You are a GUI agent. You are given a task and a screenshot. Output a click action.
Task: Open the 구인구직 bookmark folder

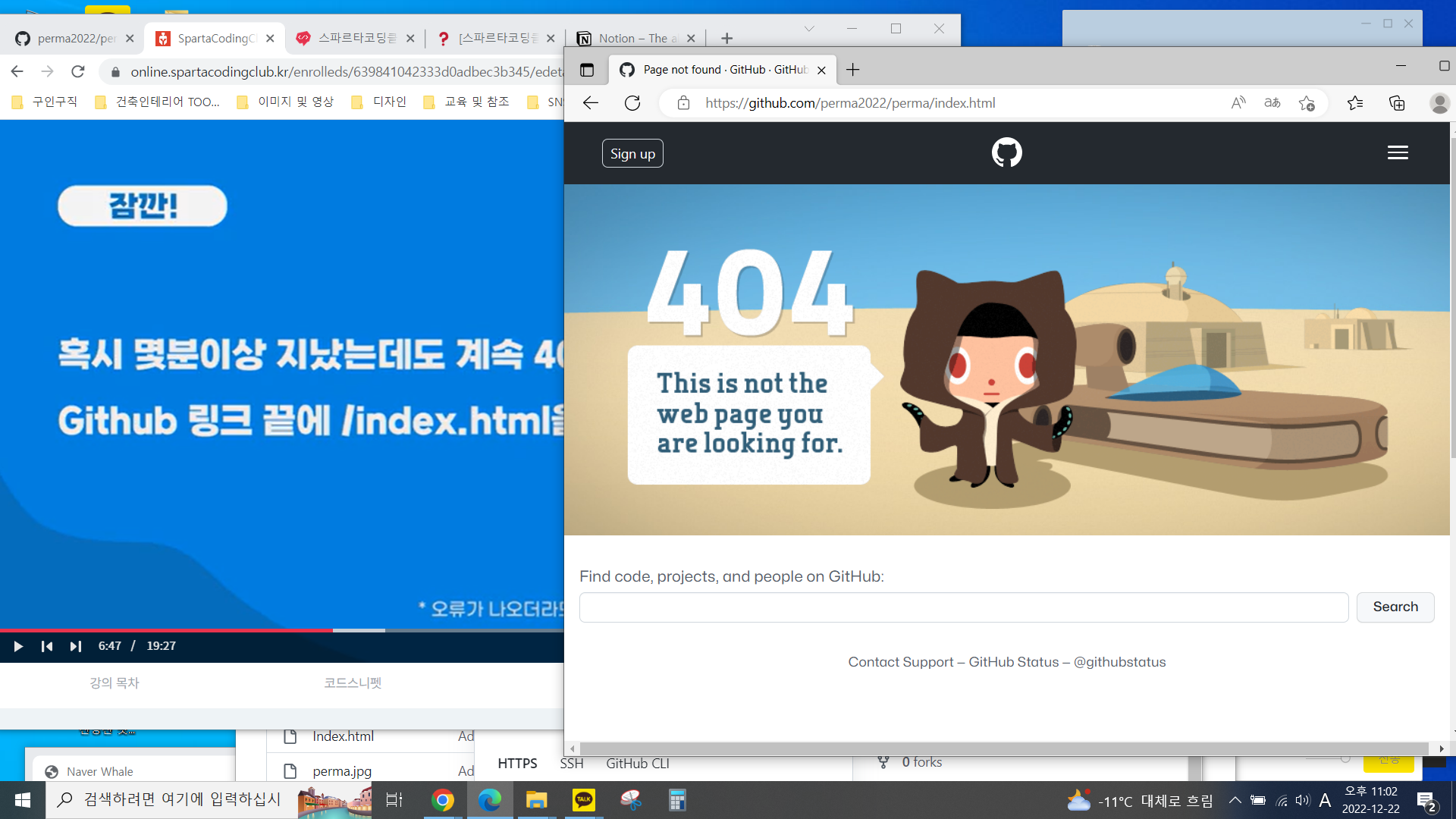45,102
